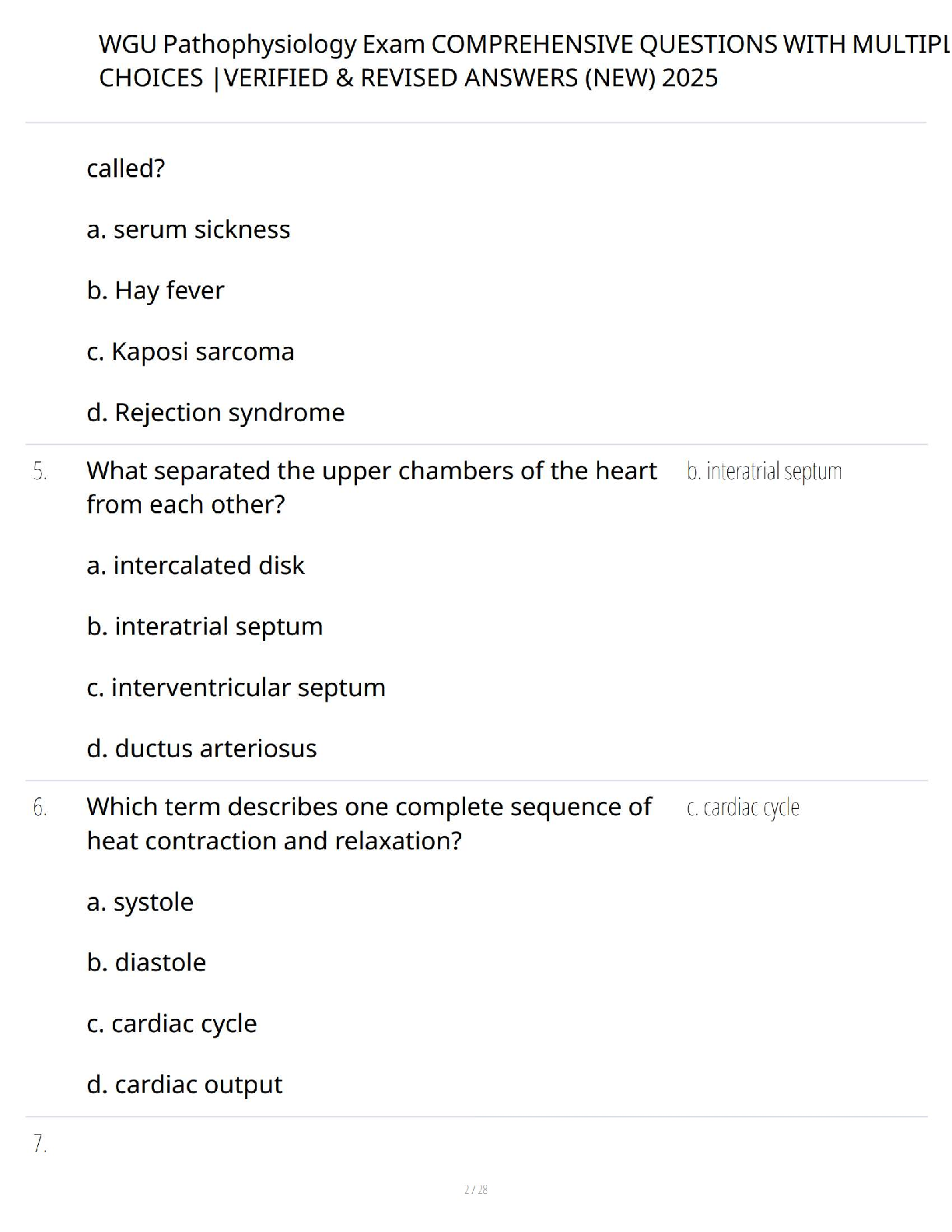Choose option 'd. cardiac output'

[184, 1084]
